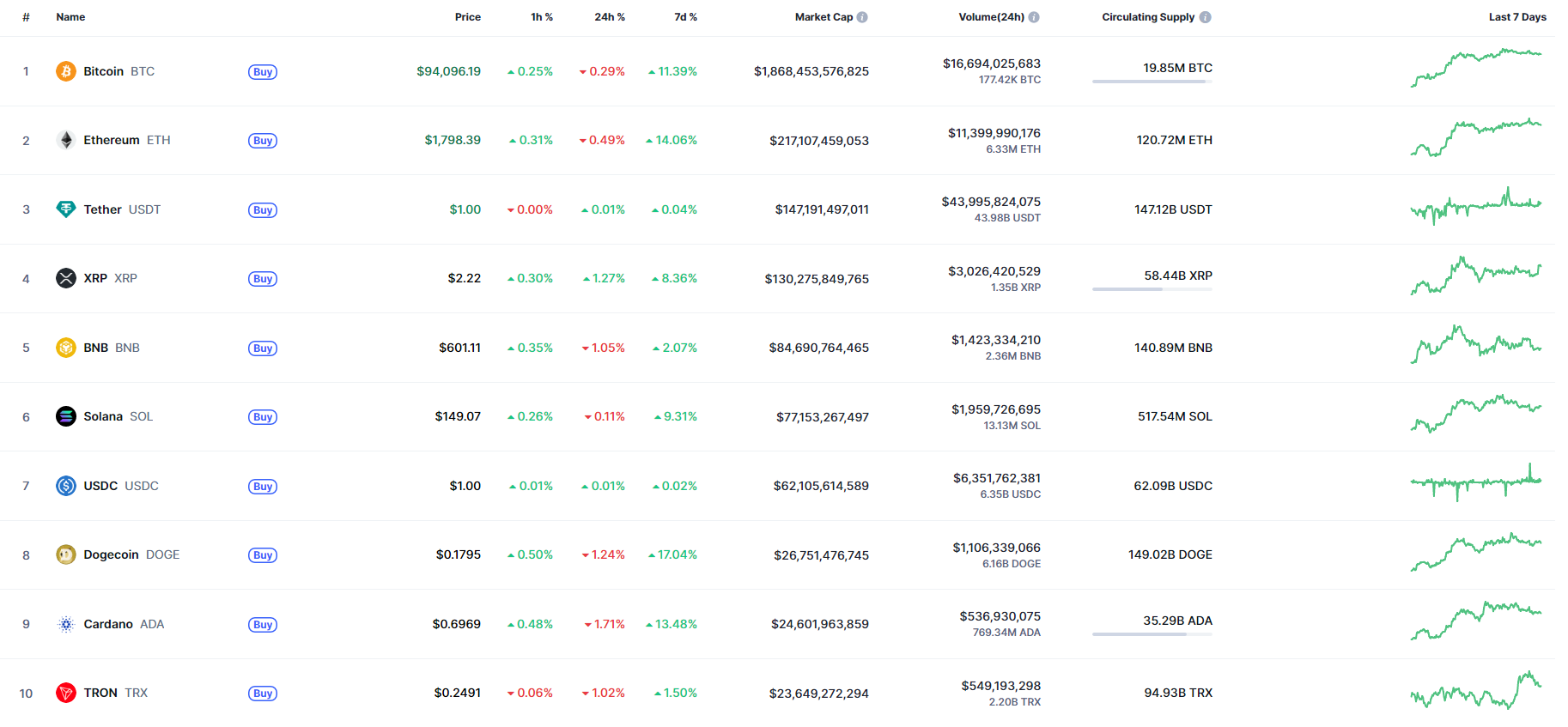Click the market cap value $1,868,453,576,825
The image size is (1568, 727).
pyautogui.click(x=811, y=71)
